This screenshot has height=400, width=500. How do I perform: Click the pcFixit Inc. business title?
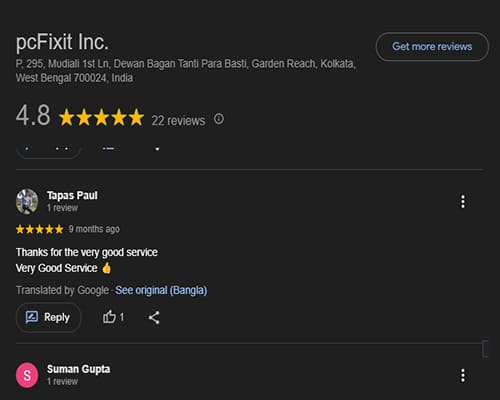pos(62,42)
